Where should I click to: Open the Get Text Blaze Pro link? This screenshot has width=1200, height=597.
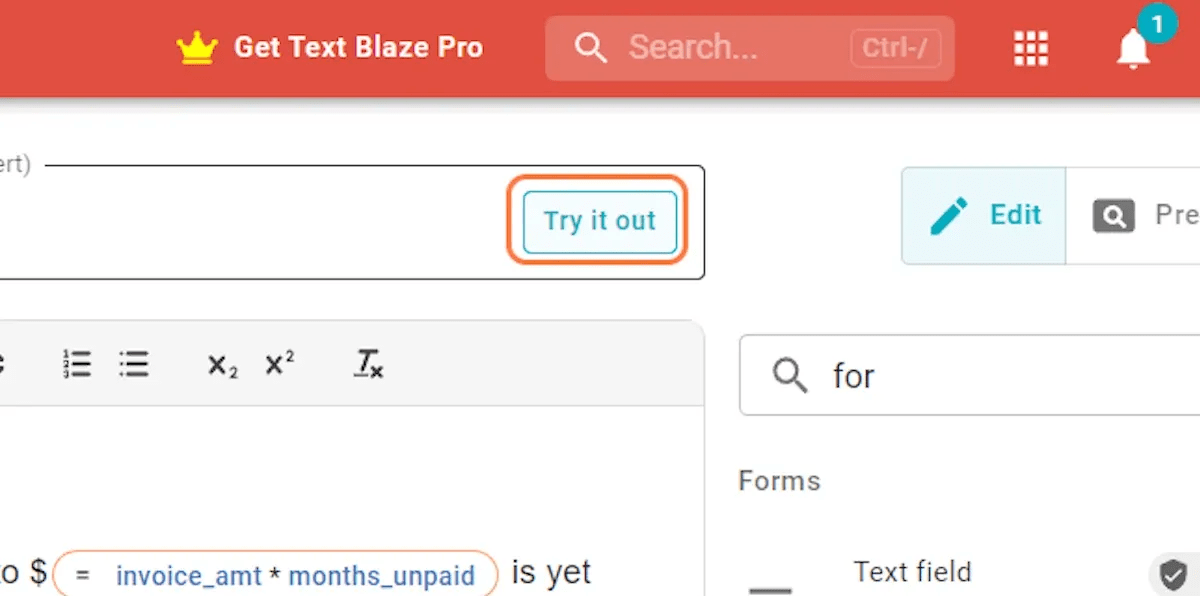pyautogui.click(x=358, y=46)
